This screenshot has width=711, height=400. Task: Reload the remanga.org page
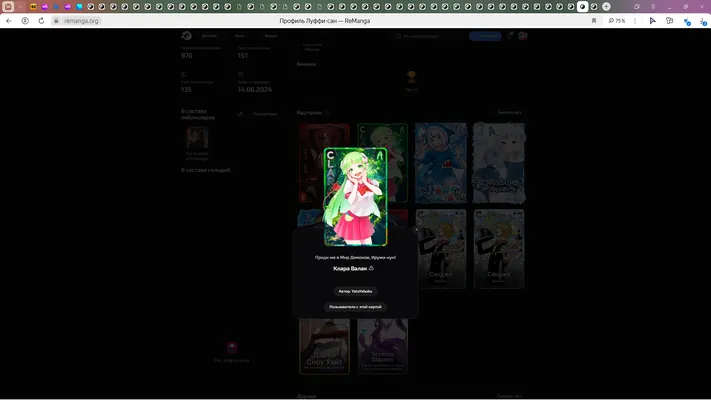click(x=41, y=21)
